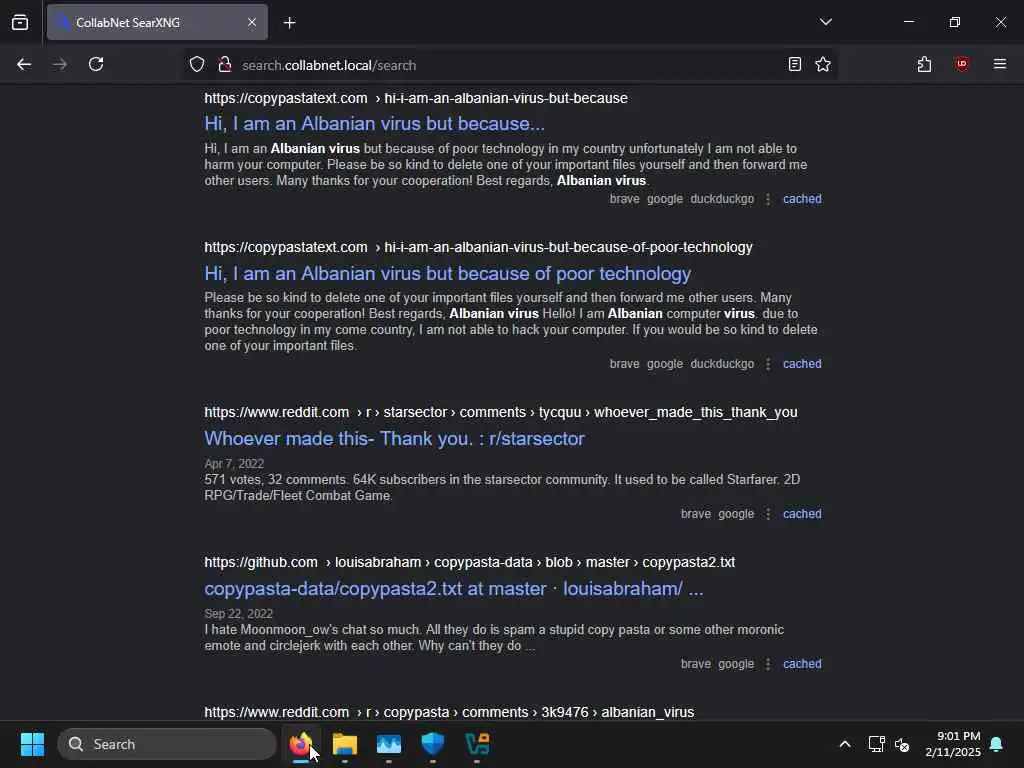The width and height of the screenshot is (1024, 768).
Task: Open the uBlock Origin extension icon
Action: tap(961, 65)
